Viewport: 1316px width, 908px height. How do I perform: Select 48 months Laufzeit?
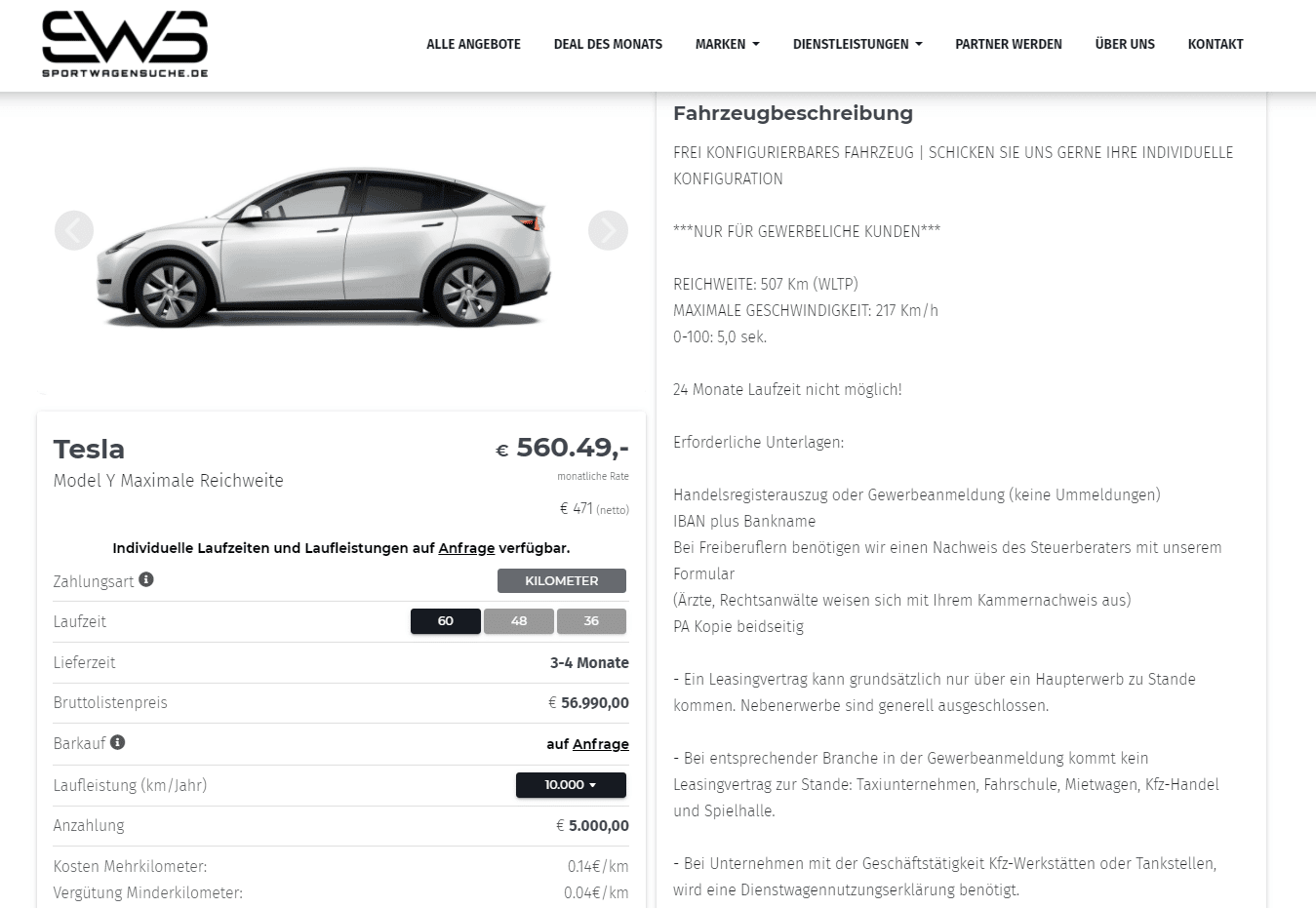519,621
